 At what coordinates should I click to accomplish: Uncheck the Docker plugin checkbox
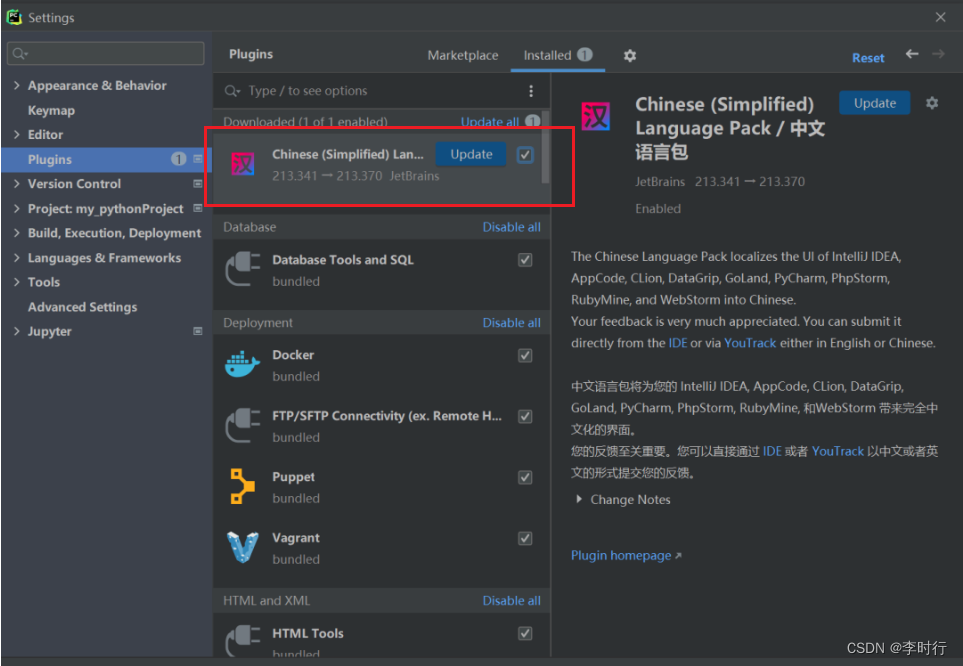click(525, 355)
